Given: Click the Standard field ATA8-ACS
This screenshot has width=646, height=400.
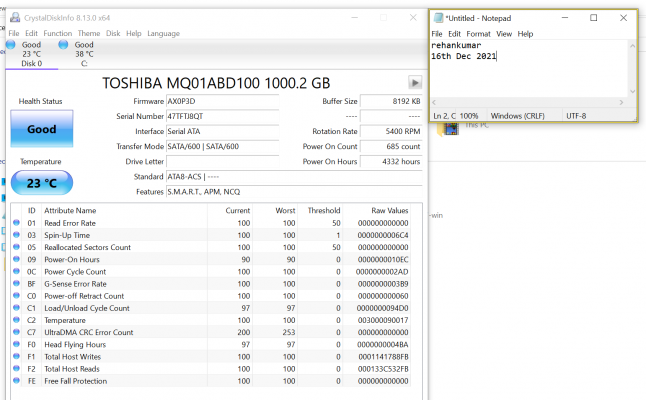Looking at the screenshot, I should [x=294, y=177].
